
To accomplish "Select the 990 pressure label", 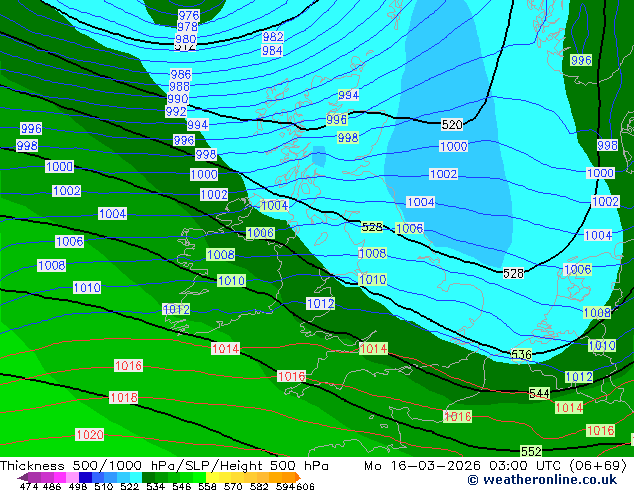I will click(x=178, y=99).
